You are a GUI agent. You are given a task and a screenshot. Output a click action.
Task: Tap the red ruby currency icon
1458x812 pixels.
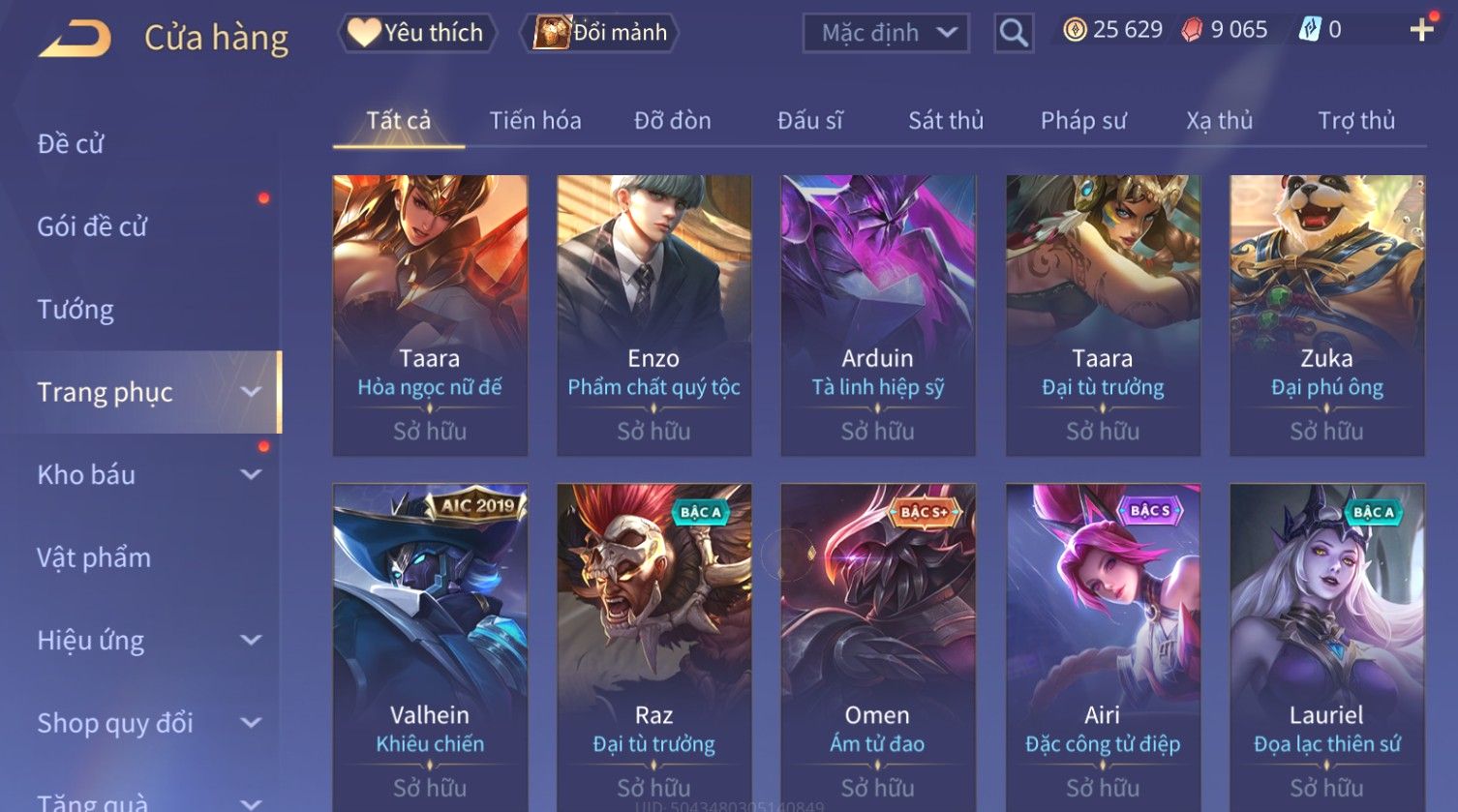pyautogui.click(x=1192, y=30)
